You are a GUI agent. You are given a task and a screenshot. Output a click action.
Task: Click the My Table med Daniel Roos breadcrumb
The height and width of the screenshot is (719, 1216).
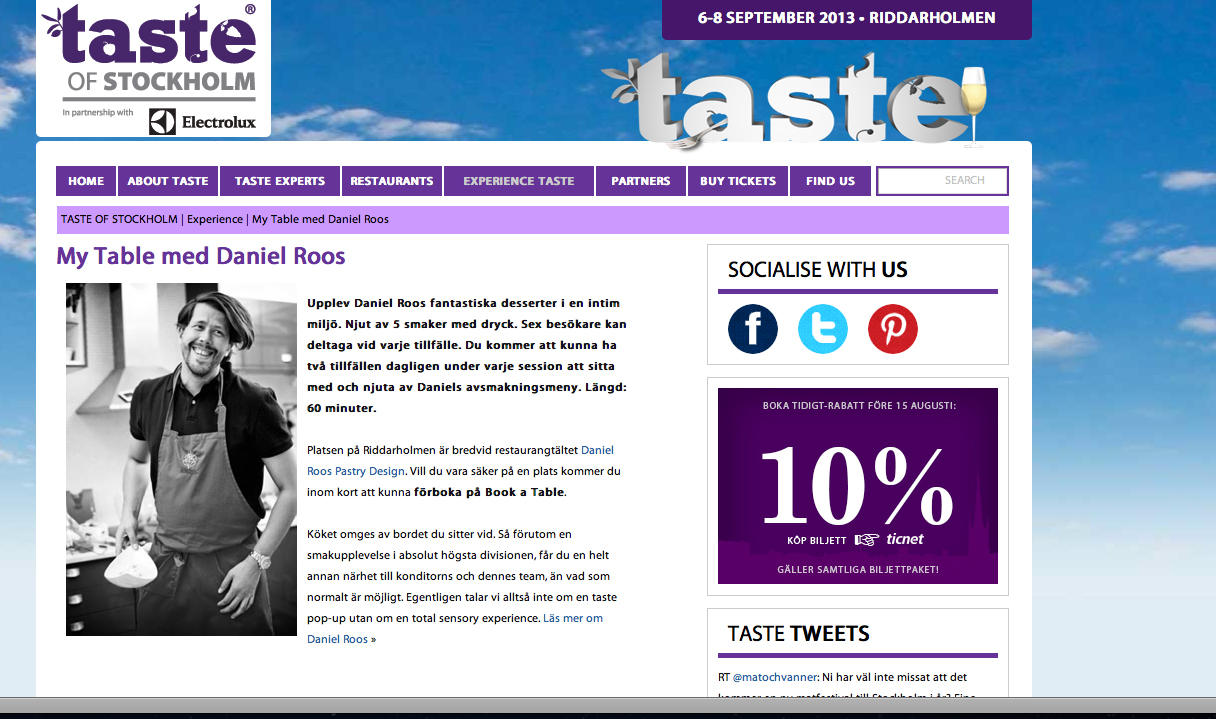tap(320, 219)
